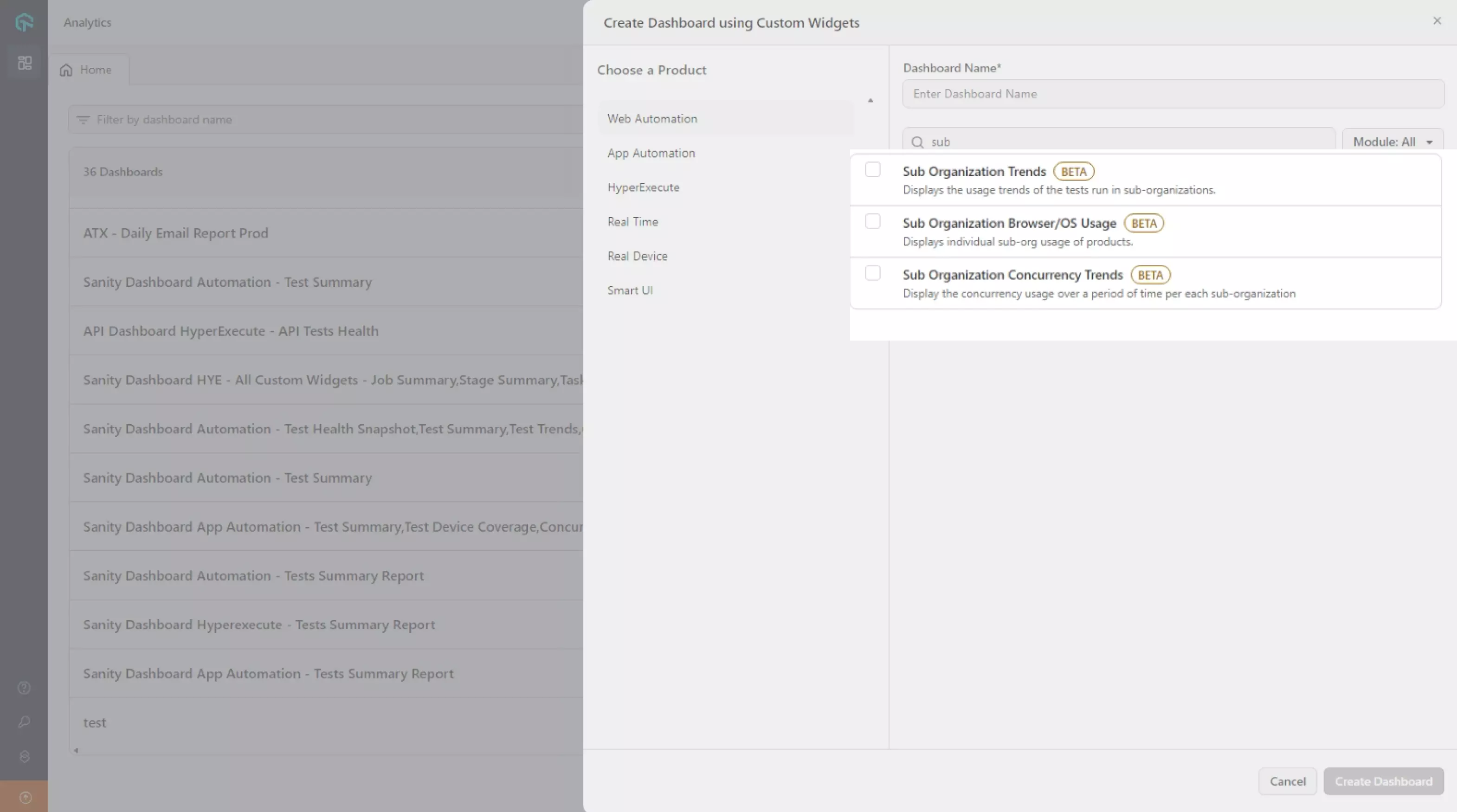Open the access key icon in sidebar
The height and width of the screenshot is (812, 1457).
tap(24, 722)
